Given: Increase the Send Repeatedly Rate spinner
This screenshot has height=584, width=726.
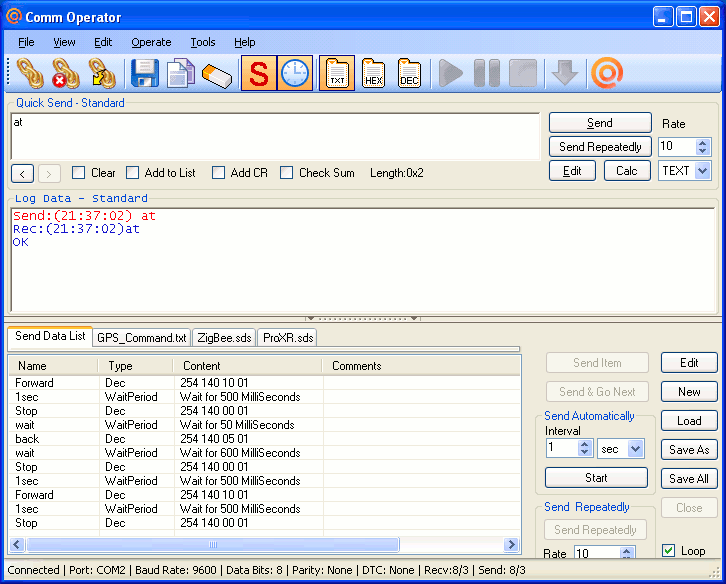Looking at the screenshot, I should [626, 551].
